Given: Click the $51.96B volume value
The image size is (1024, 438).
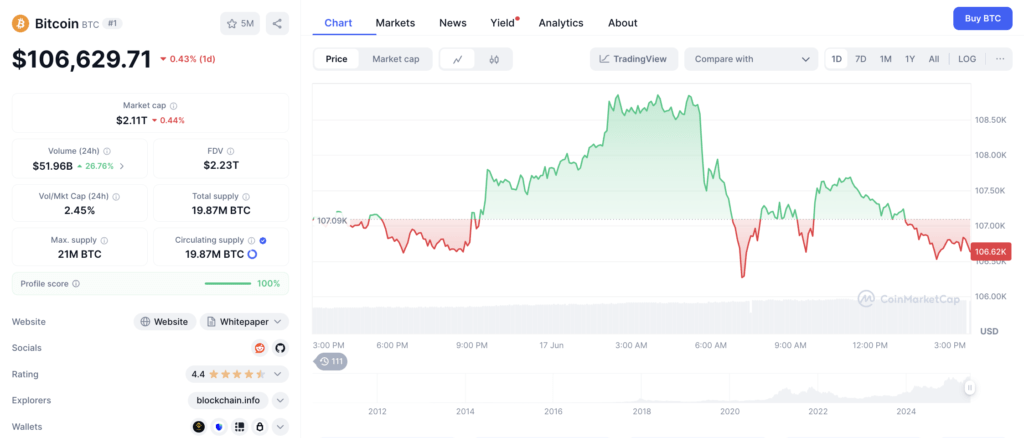Looking at the screenshot, I should tap(53, 166).
